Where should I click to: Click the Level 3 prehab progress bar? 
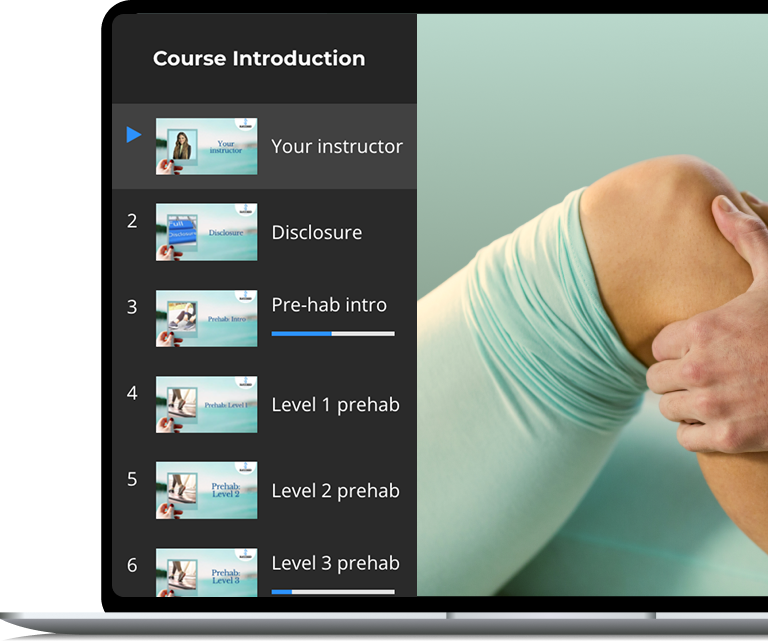(x=333, y=592)
